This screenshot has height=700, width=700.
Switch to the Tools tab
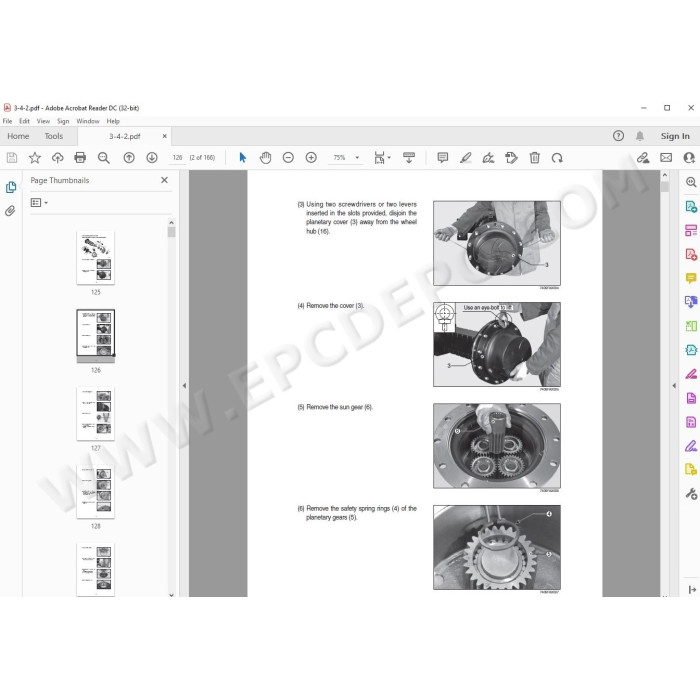point(54,136)
